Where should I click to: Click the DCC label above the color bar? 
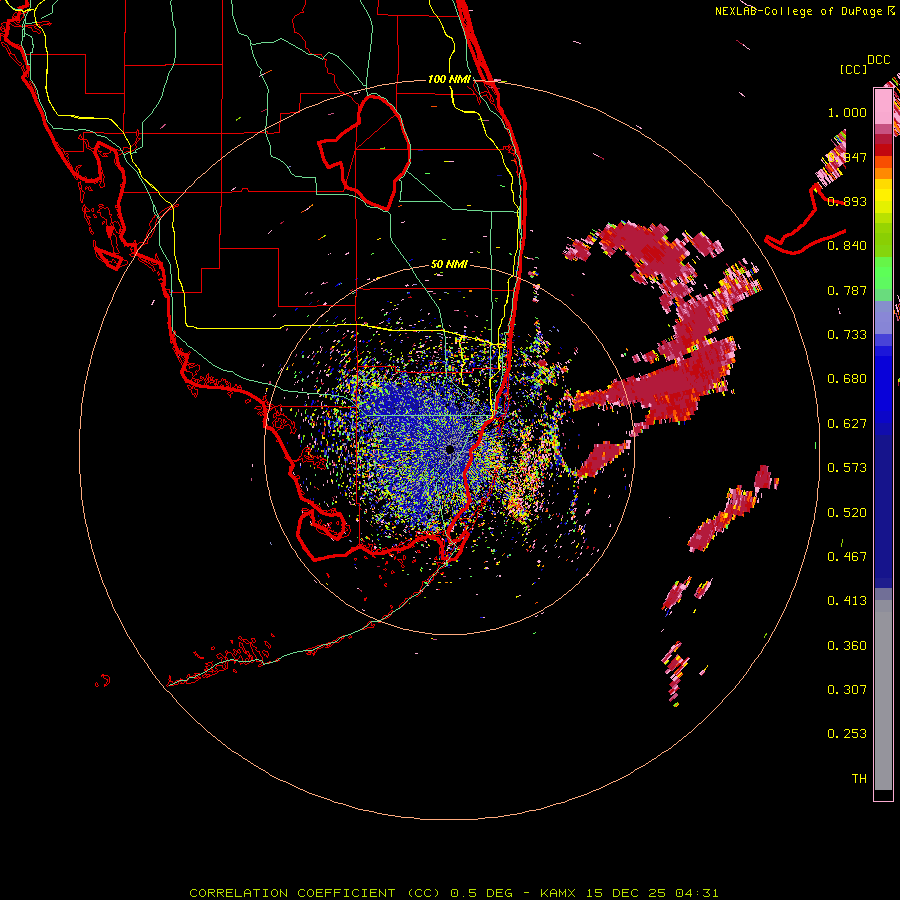878,59
